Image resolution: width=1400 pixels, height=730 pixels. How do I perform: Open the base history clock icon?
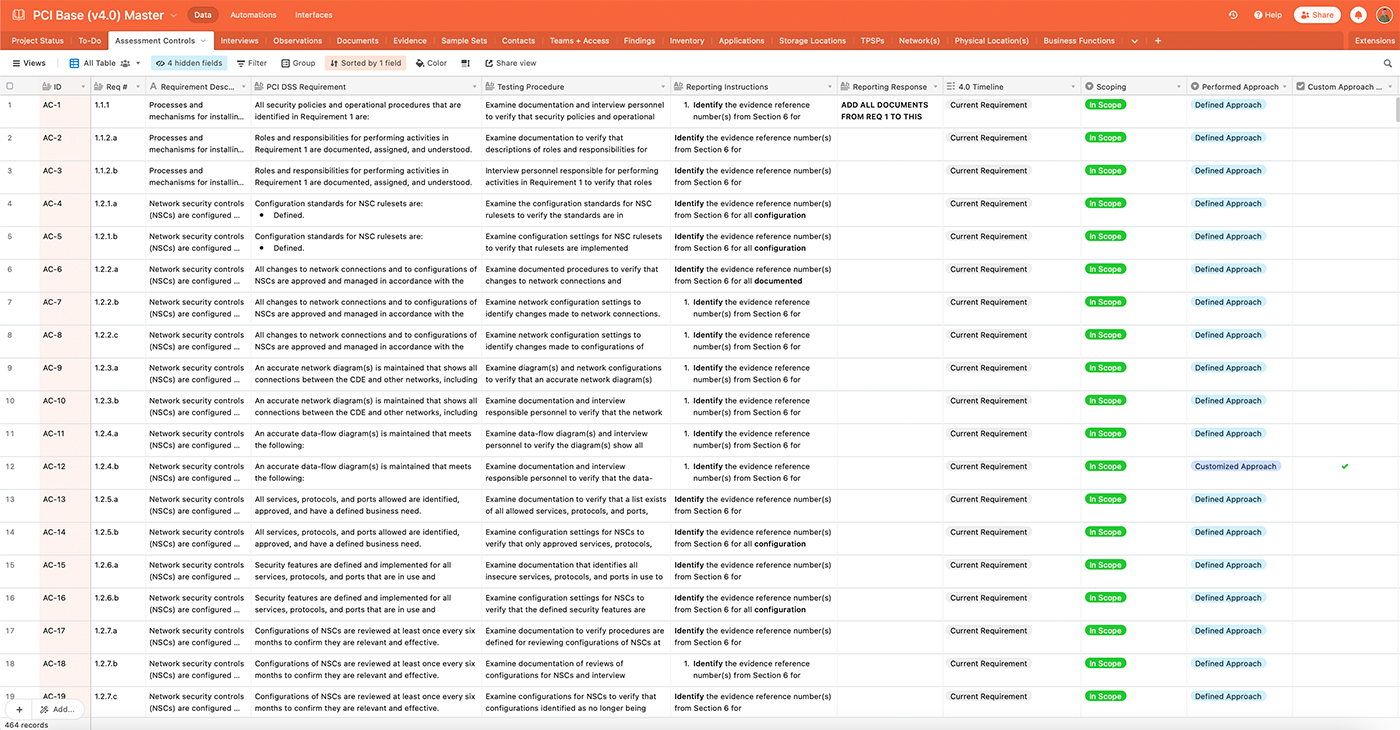tap(1233, 15)
